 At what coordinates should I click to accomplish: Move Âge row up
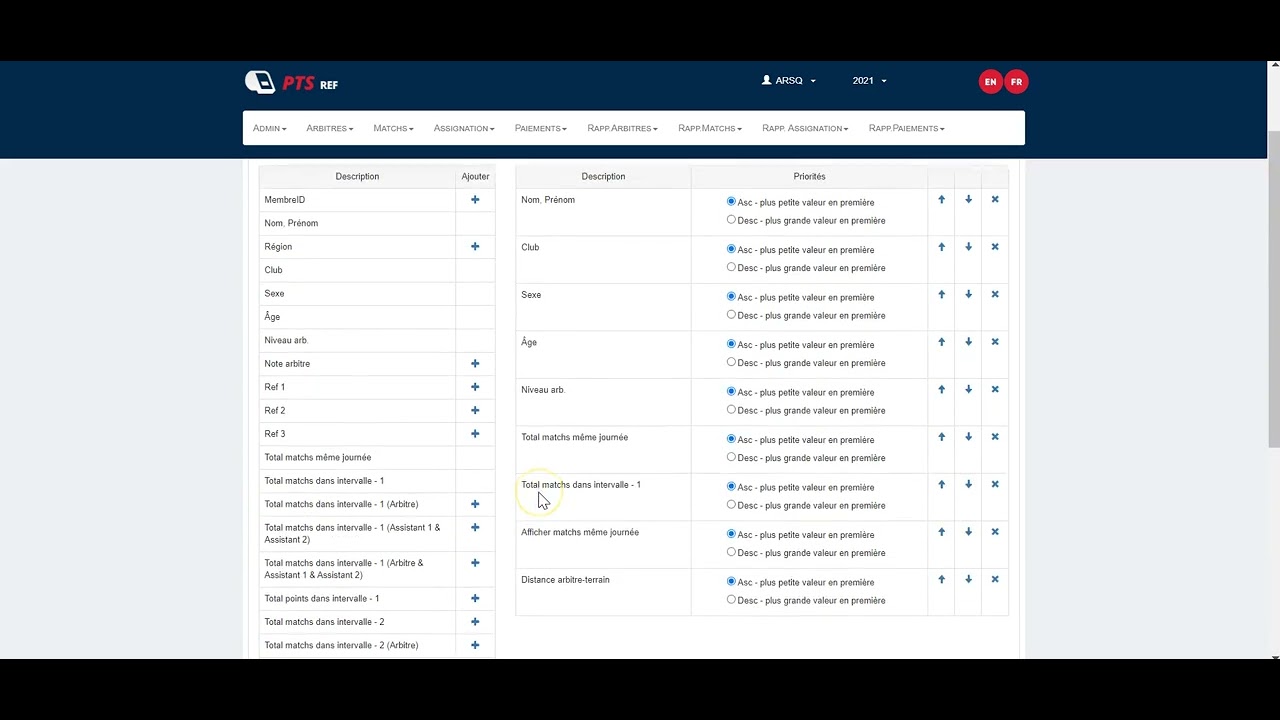pyautogui.click(x=941, y=342)
